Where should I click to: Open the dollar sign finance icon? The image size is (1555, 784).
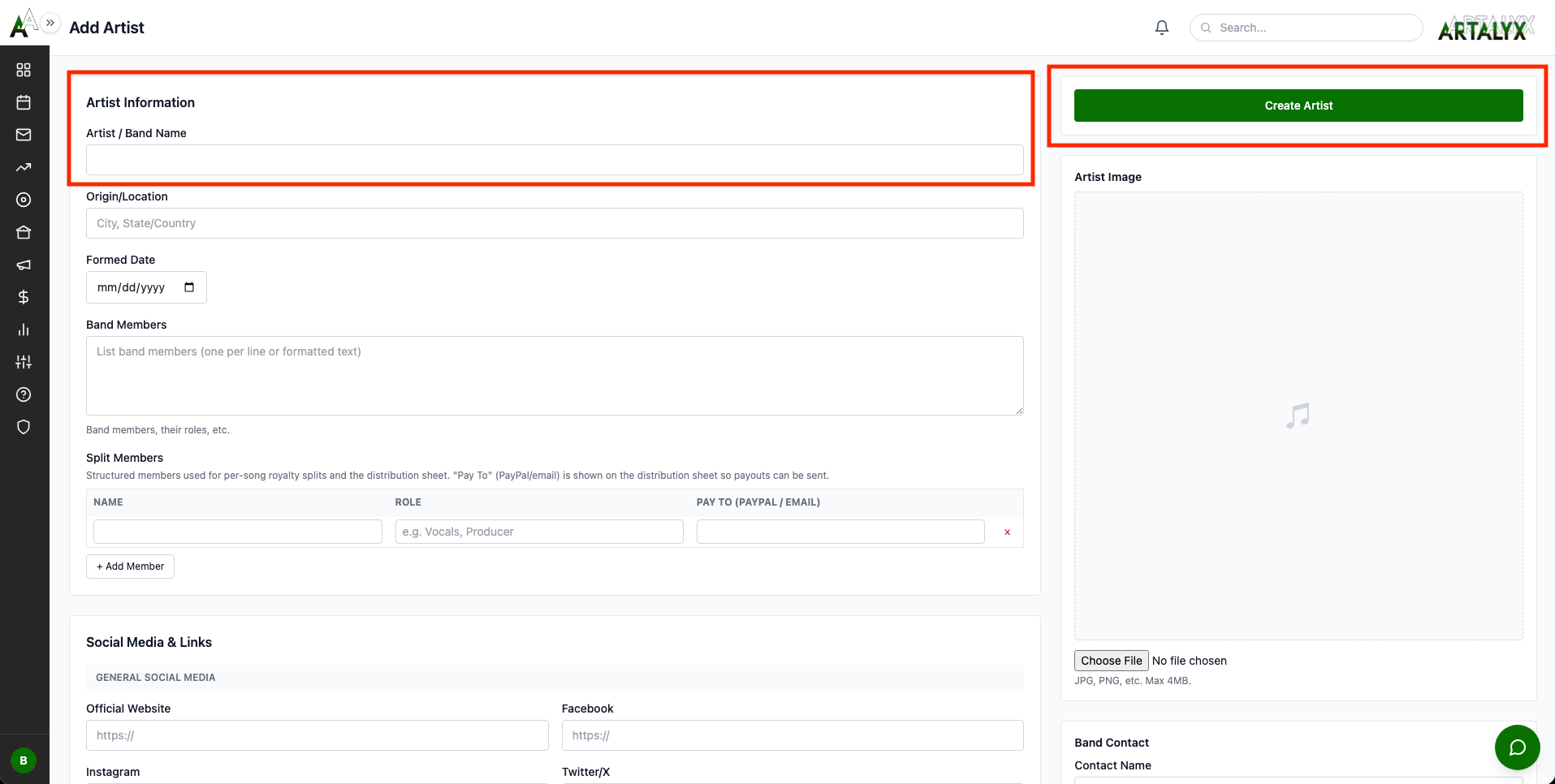coord(24,297)
